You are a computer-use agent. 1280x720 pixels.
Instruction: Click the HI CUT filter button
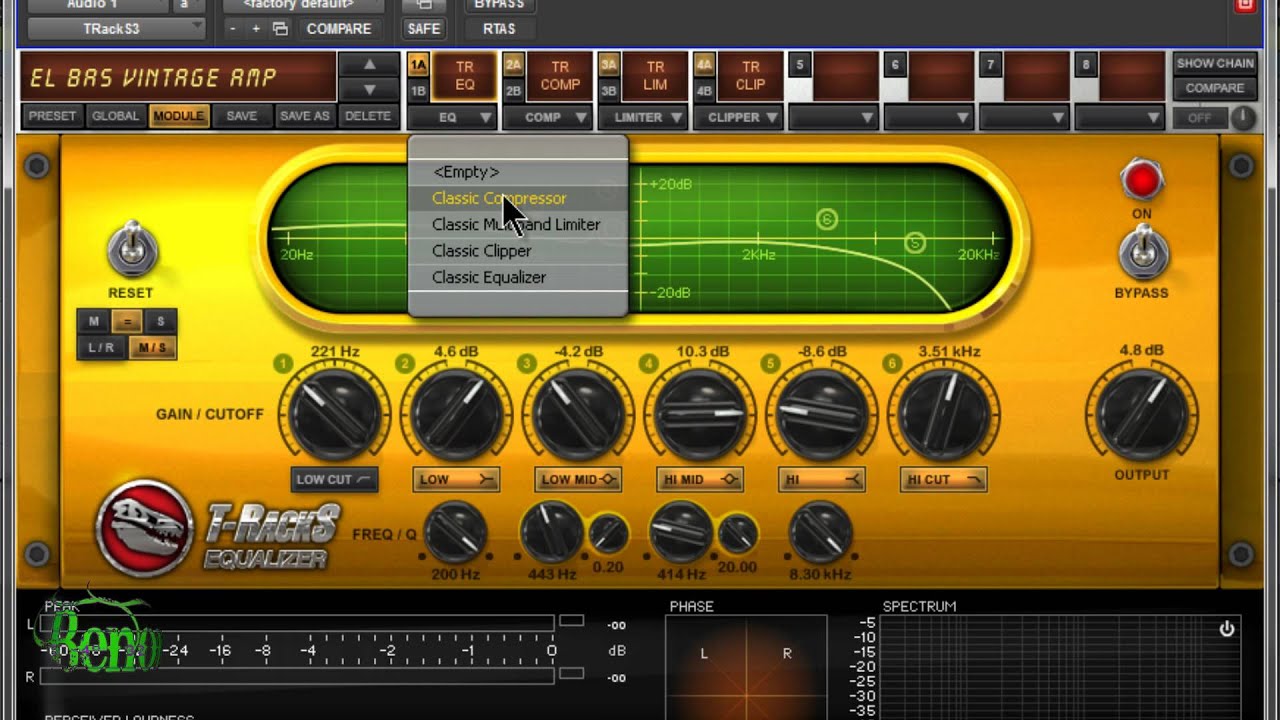tap(944, 480)
